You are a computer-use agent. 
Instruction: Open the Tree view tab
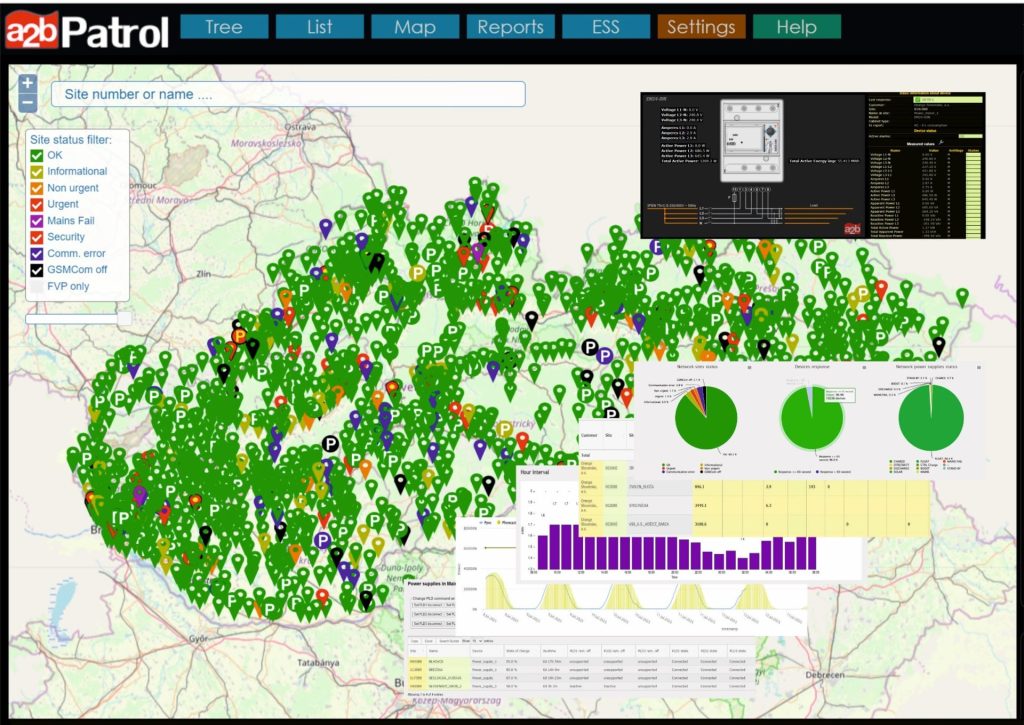pos(222,27)
